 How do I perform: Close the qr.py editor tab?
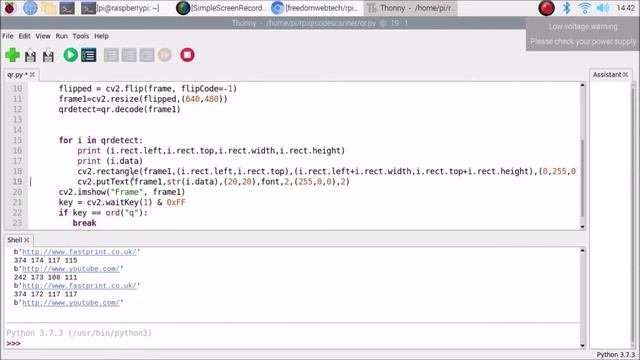pyautogui.click(x=32, y=75)
